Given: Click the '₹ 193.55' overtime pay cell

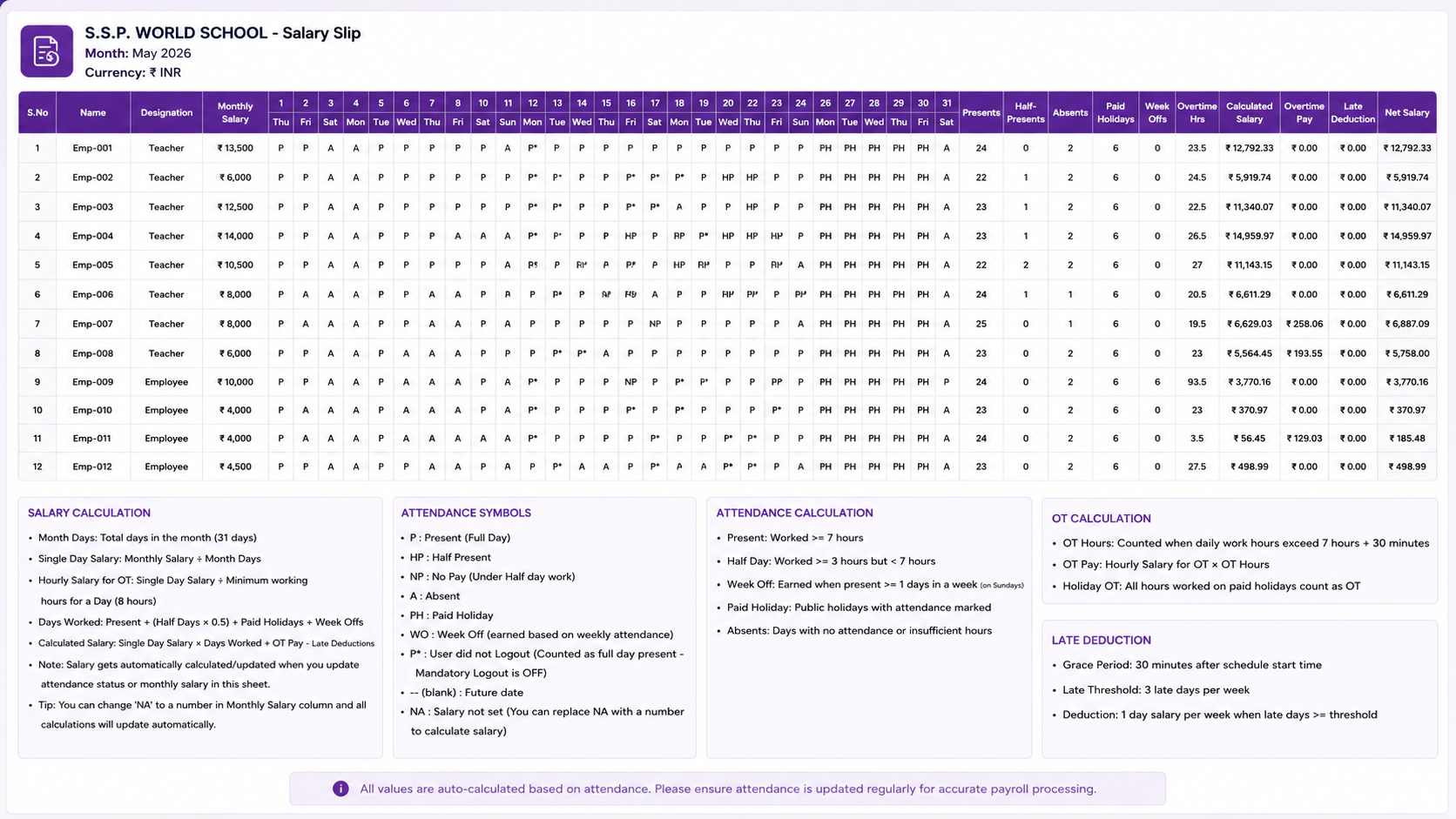Looking at the screenshot, I should pyautogui.click(x=1304, y=353).
